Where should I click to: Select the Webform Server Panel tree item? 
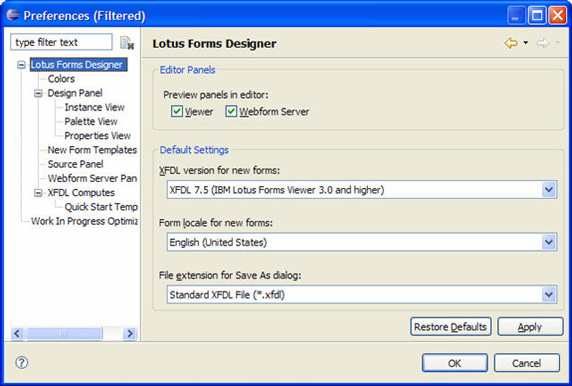point(92,178)
